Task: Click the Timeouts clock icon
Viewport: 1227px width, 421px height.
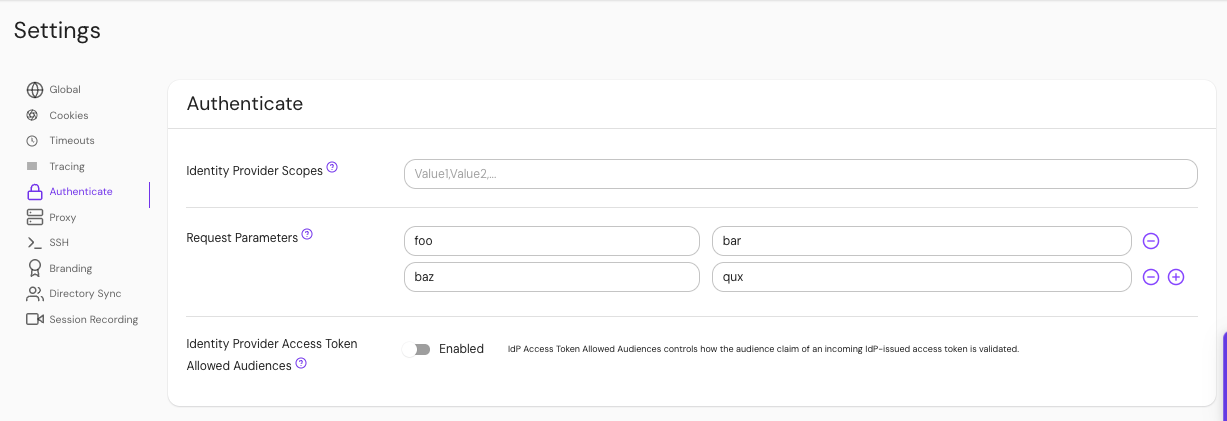Action: [33, 141]
